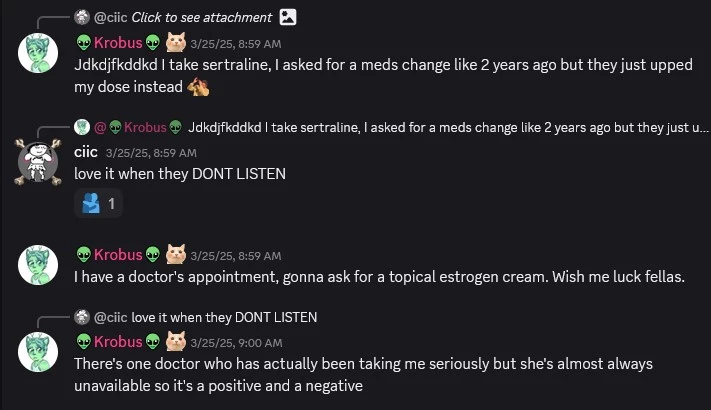Screen dimensions: 711x410
Task: Click small ciic avatar in the bottom reply preview
Action: click(82, 317)
